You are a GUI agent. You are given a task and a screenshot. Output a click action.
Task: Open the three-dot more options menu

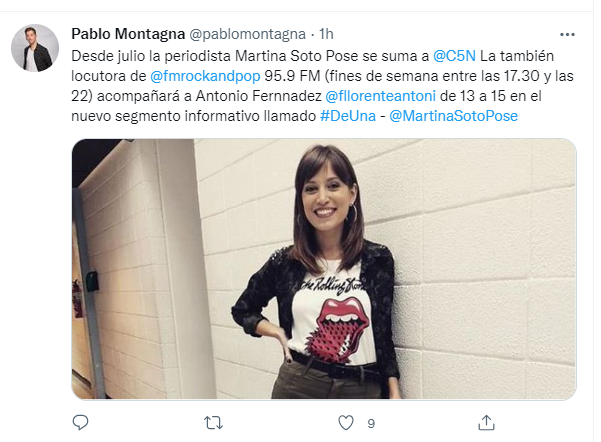[567, 35]
